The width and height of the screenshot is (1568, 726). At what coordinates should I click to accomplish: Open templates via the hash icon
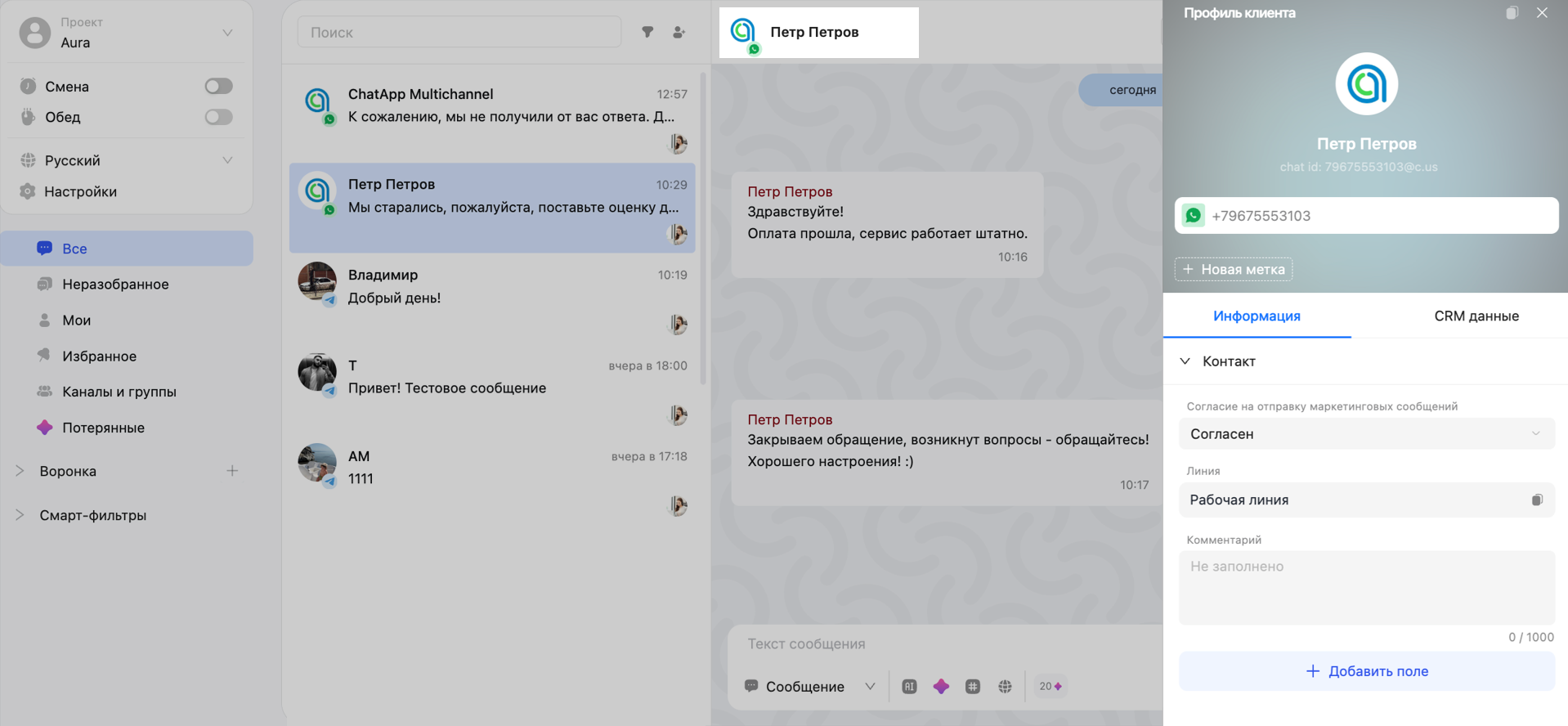point(973,687)
